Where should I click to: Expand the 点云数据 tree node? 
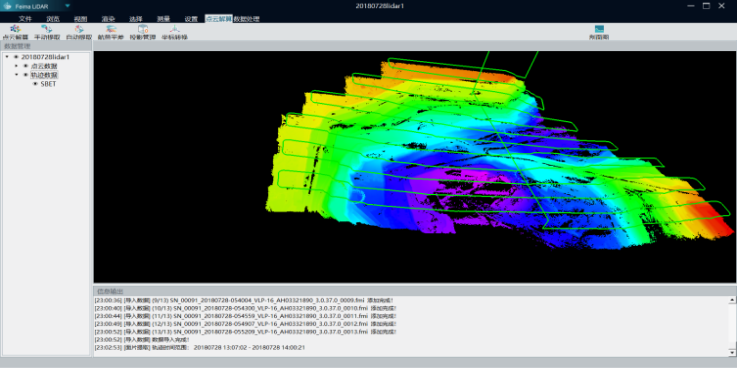(x=16, y=66)
